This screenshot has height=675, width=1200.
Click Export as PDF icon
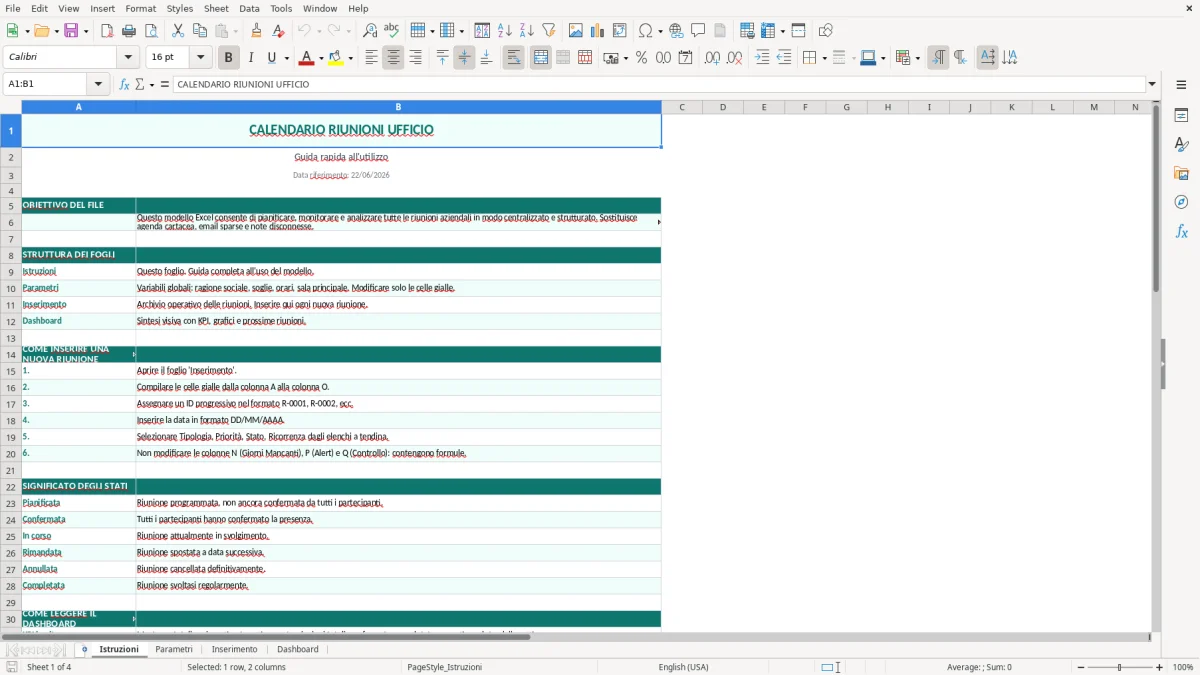(x=107, y=31)
